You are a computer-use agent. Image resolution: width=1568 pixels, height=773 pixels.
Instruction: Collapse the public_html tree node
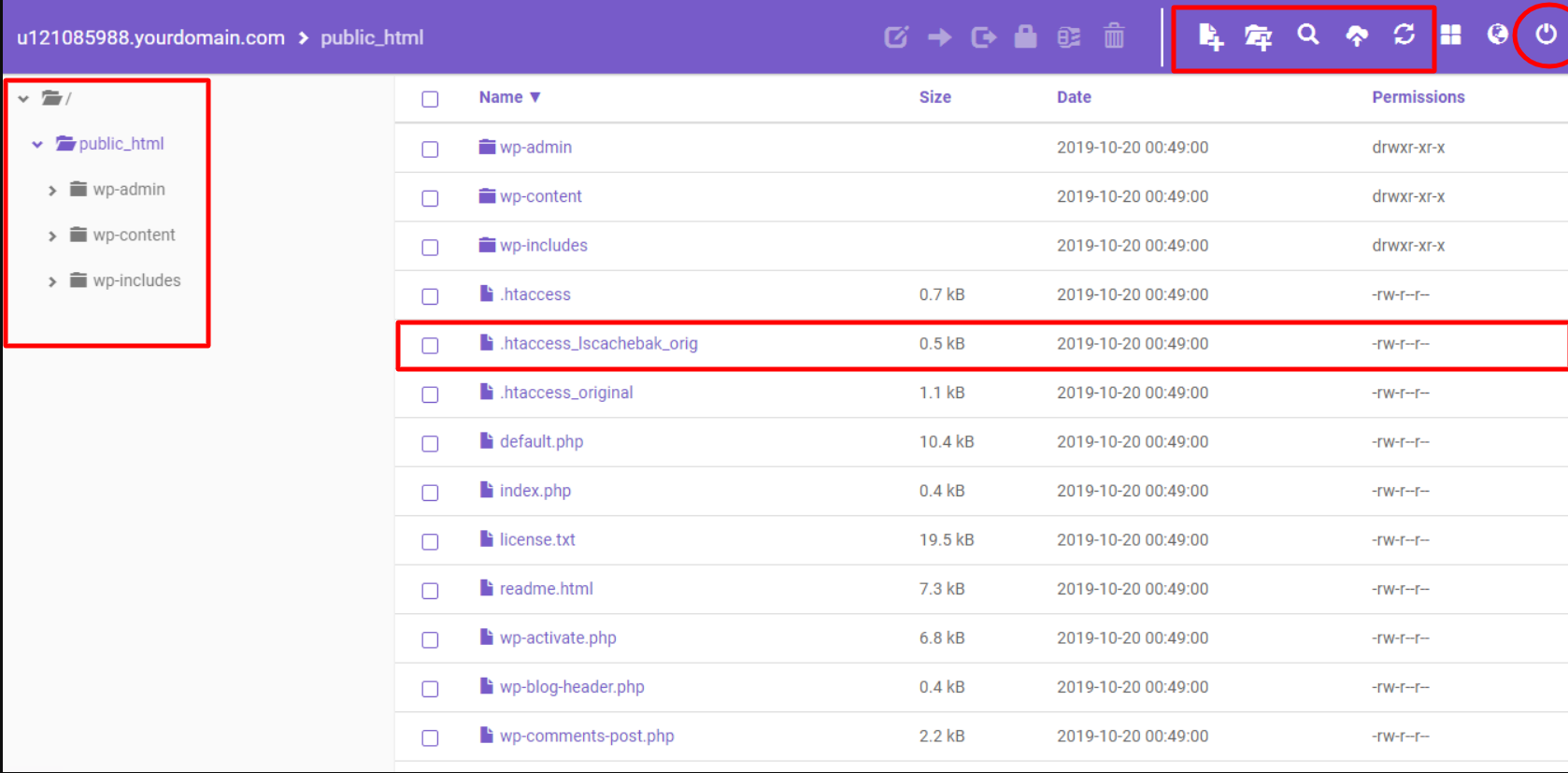[x=37, y=145]
